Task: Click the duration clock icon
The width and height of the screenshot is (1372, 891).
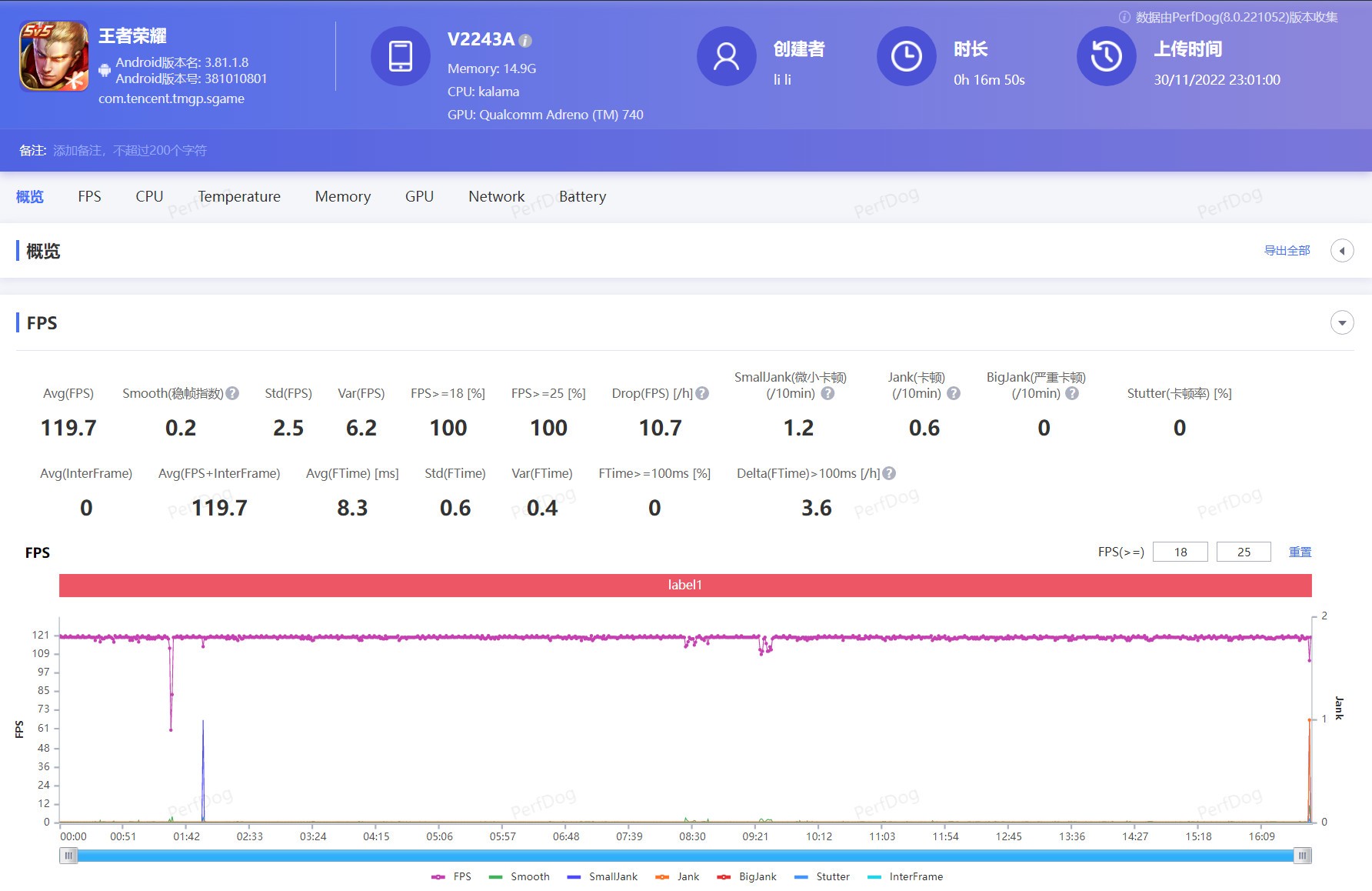Action: coord(907,56)
